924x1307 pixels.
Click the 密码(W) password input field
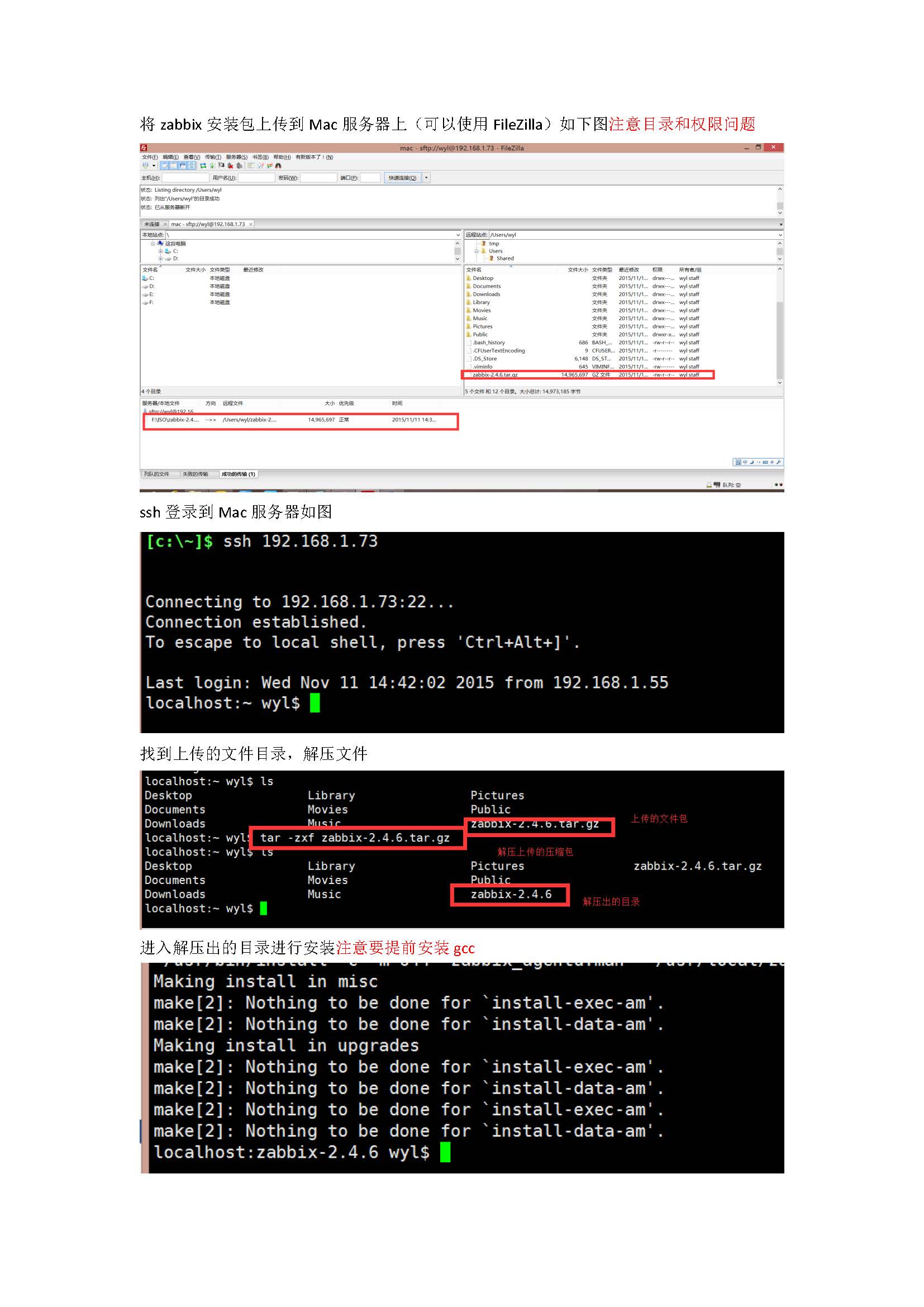319,178
